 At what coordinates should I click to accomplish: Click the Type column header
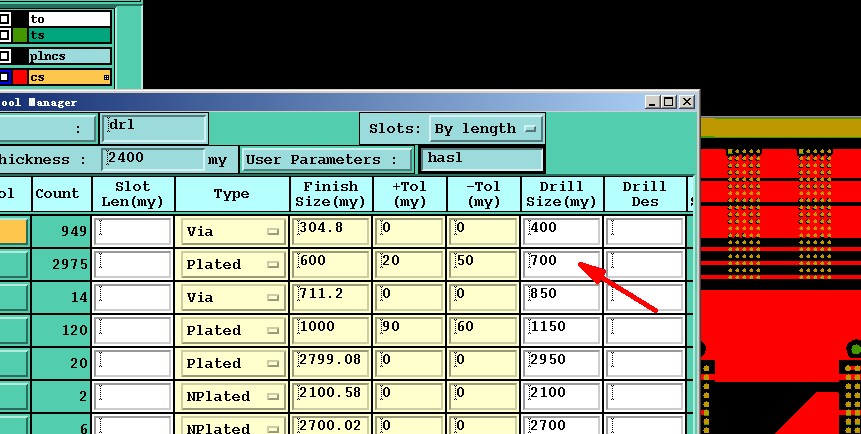coord(232,194)
